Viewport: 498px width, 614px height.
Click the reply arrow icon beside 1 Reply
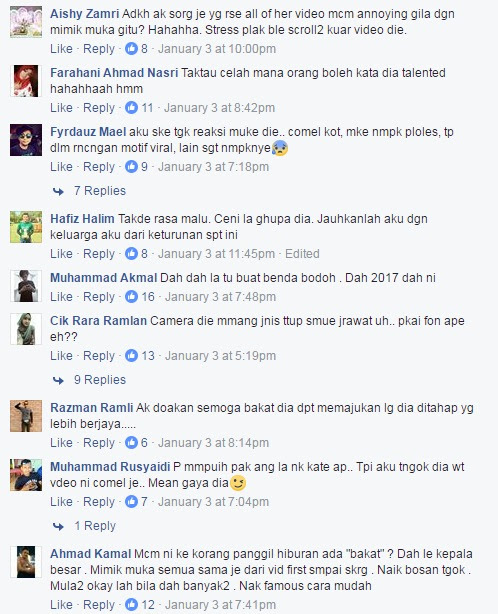tap(58, 526)
